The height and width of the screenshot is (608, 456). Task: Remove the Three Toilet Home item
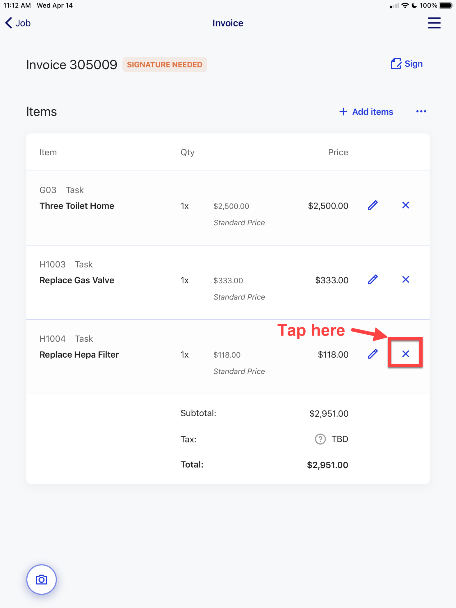[x=406, y=205]
